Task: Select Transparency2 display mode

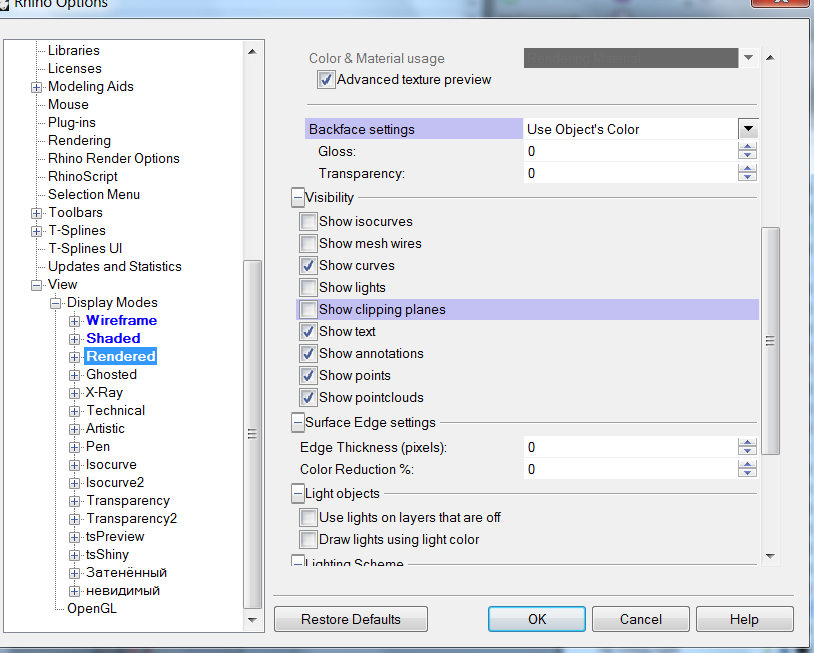Action: tap(131, 519)
